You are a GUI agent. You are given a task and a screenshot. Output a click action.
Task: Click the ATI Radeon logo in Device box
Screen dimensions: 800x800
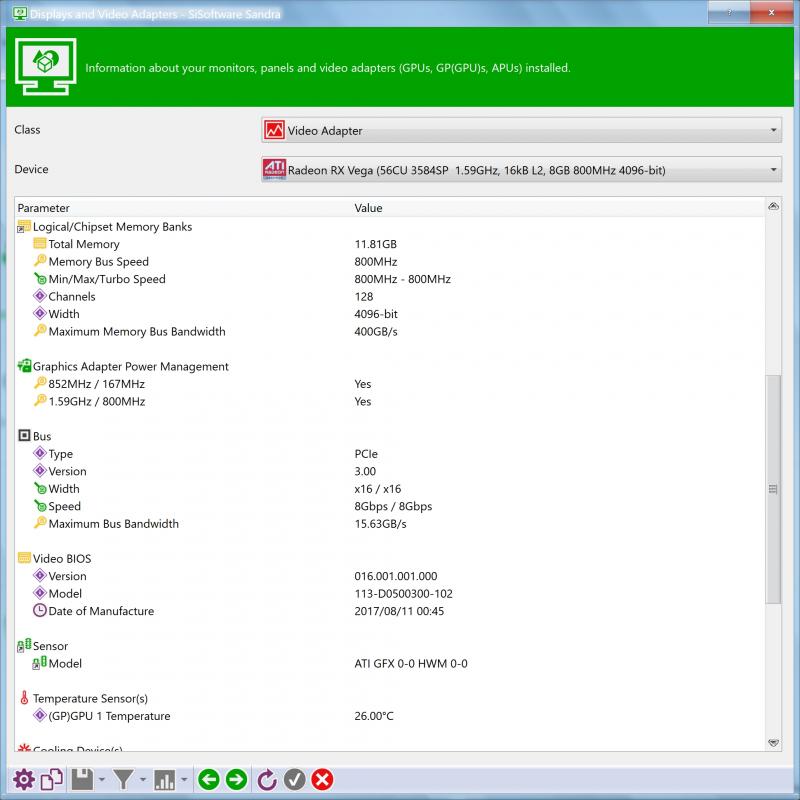pyautogui.click(x=274, y=170)
